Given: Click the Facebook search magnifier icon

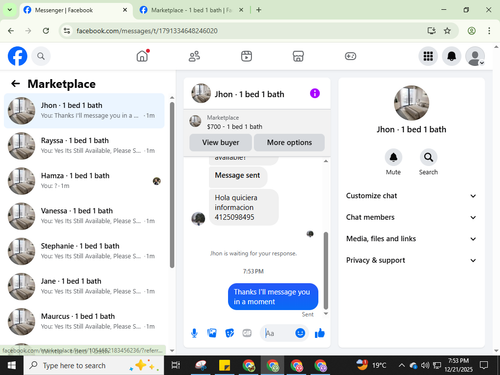Looking at the screenshot, I should [41, 56].
